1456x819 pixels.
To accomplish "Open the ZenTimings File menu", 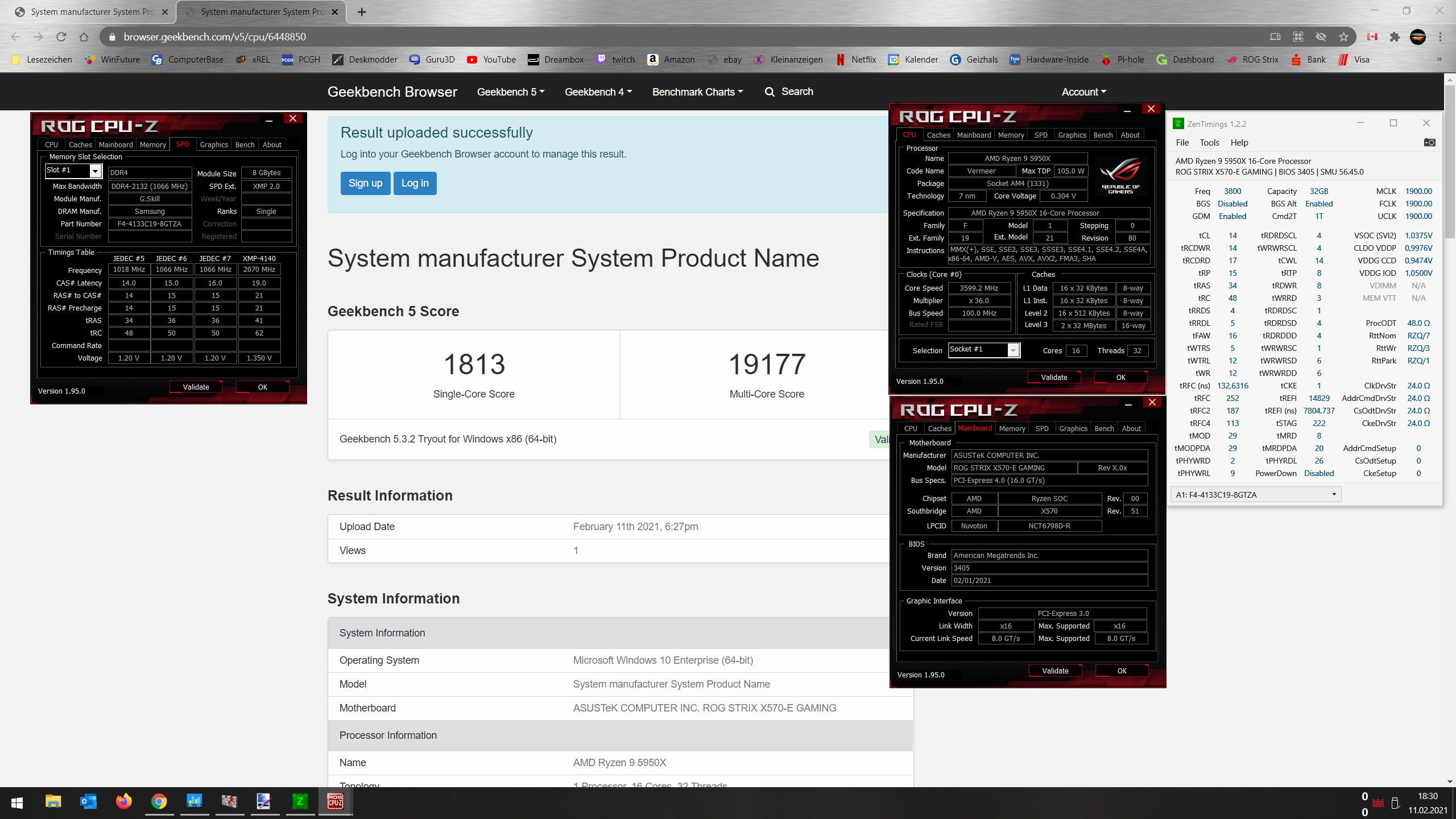I will click(x=1182, y=143).
